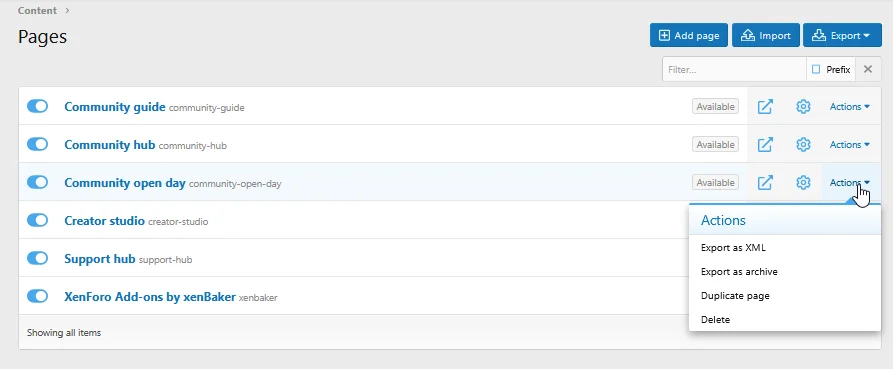Click Available badge for Community hub

pyautogui.click(x=715, y=145)
